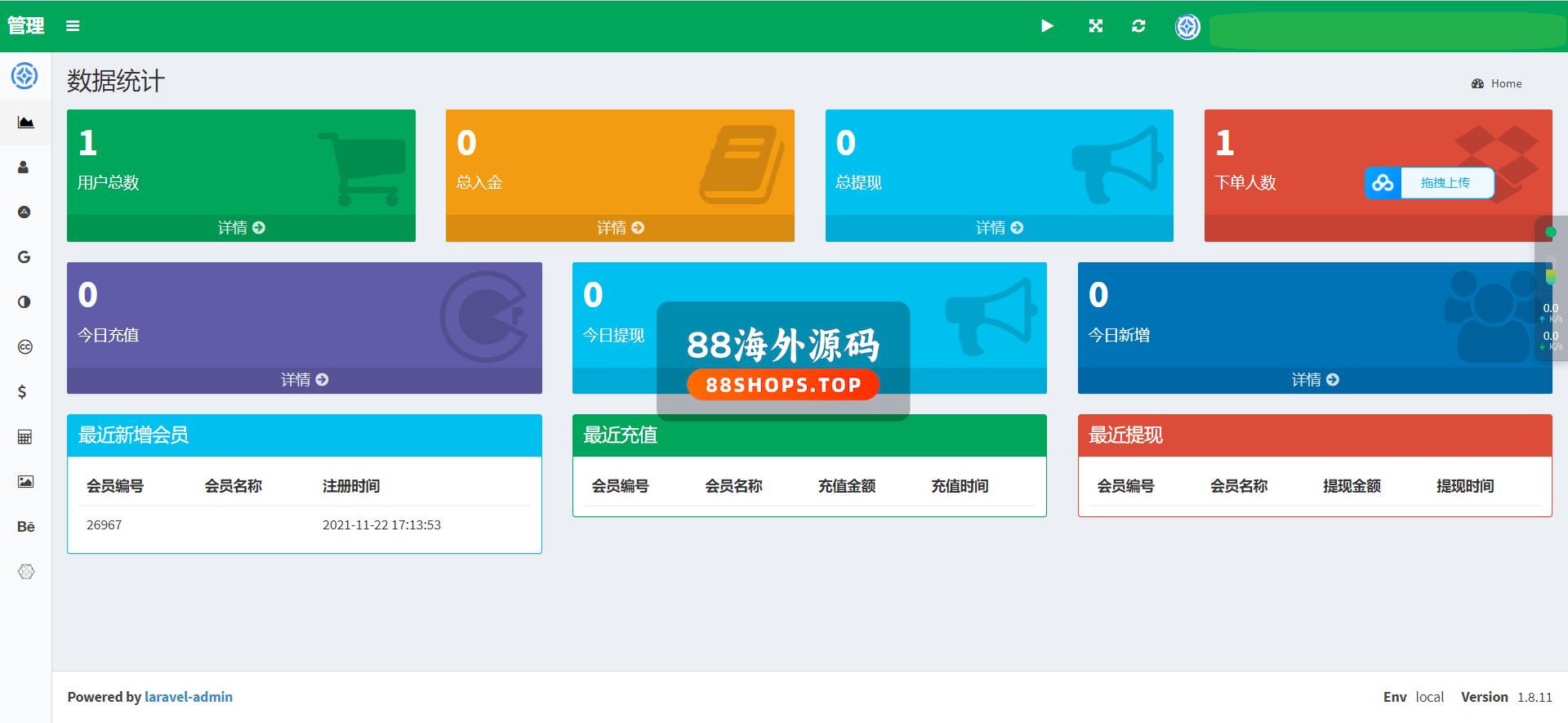This screenshot has width=1568, height=723.
Task: Click the half-circle contrast sidebar icon
Action: point(24,302)
